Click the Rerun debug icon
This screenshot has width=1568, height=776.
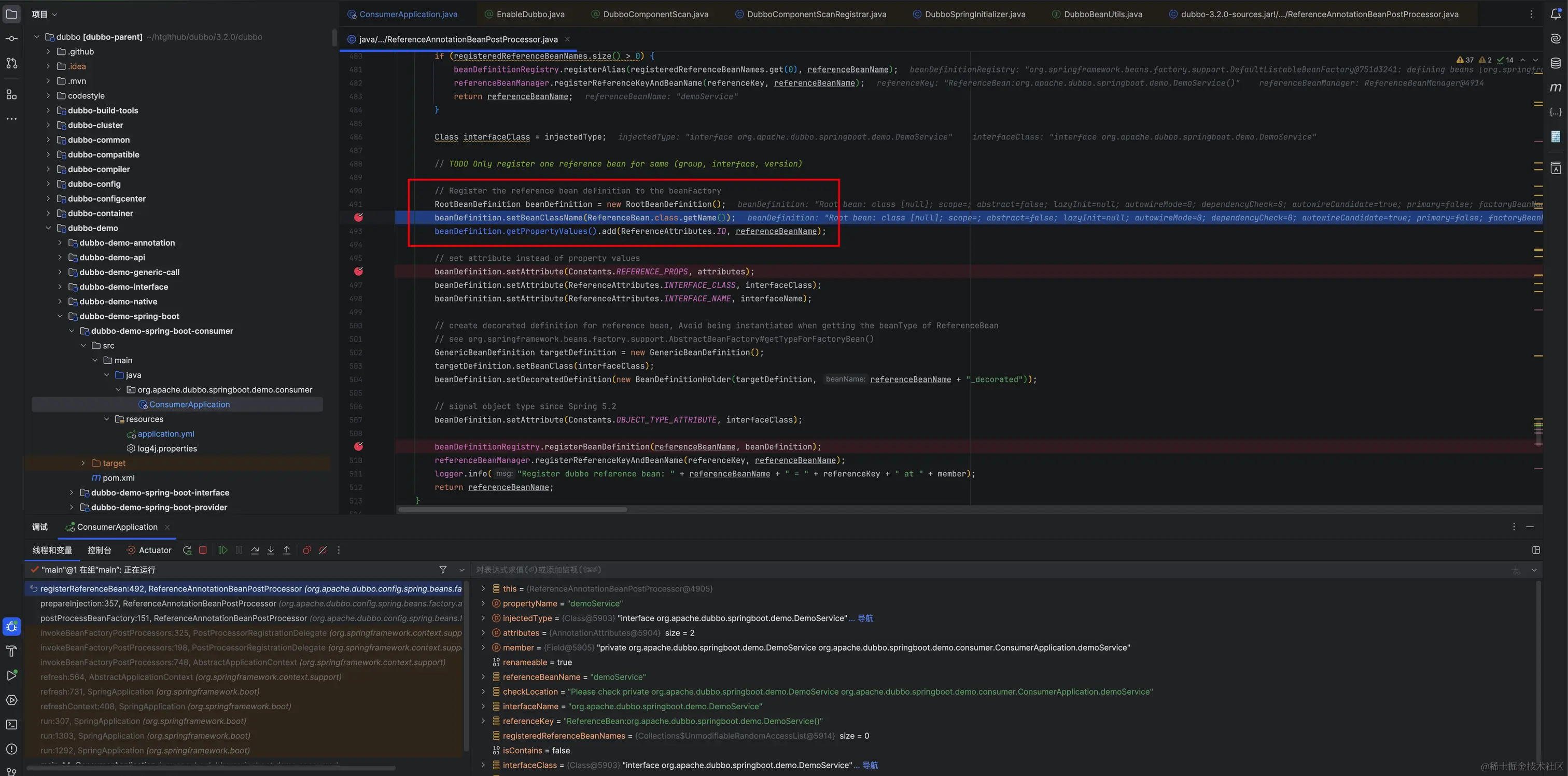pyautogui.click(x=187, y=550)
